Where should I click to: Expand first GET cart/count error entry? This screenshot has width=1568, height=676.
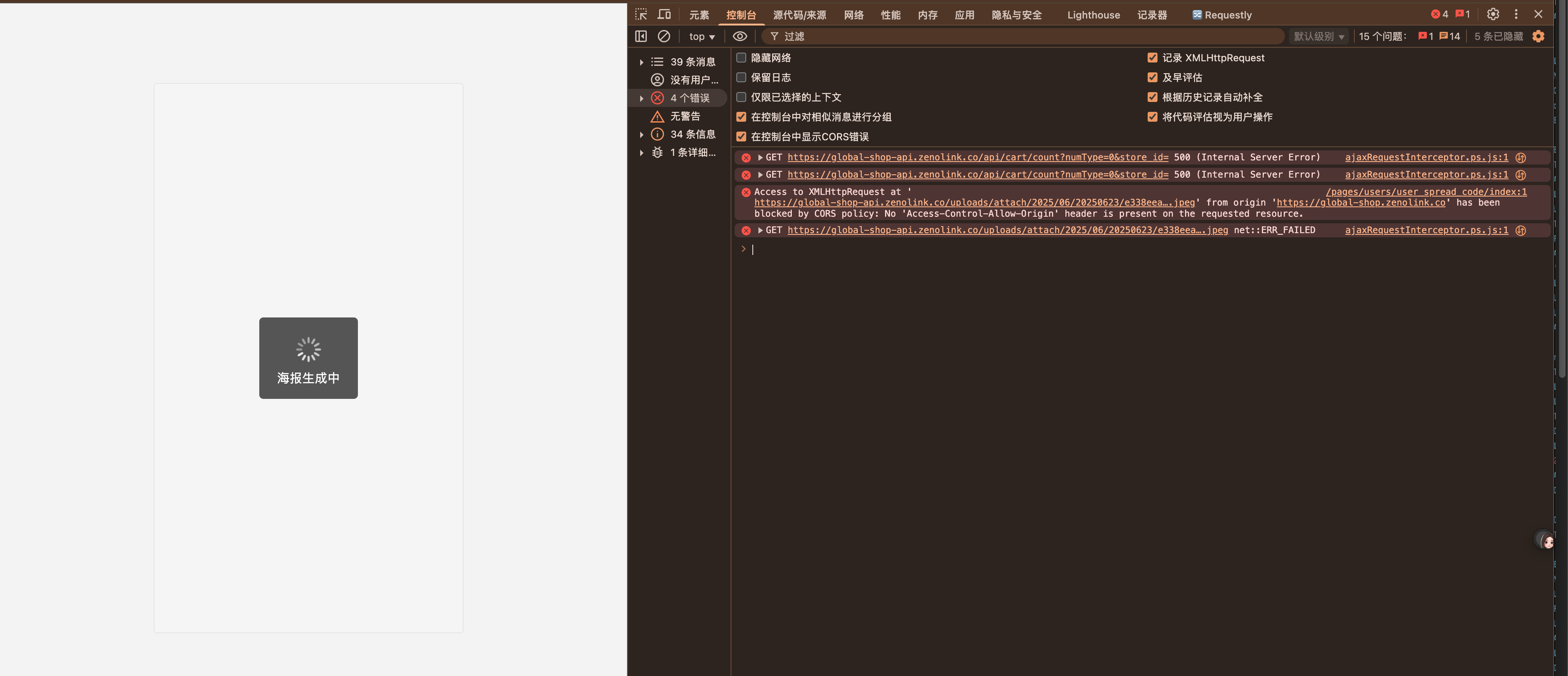760,158
